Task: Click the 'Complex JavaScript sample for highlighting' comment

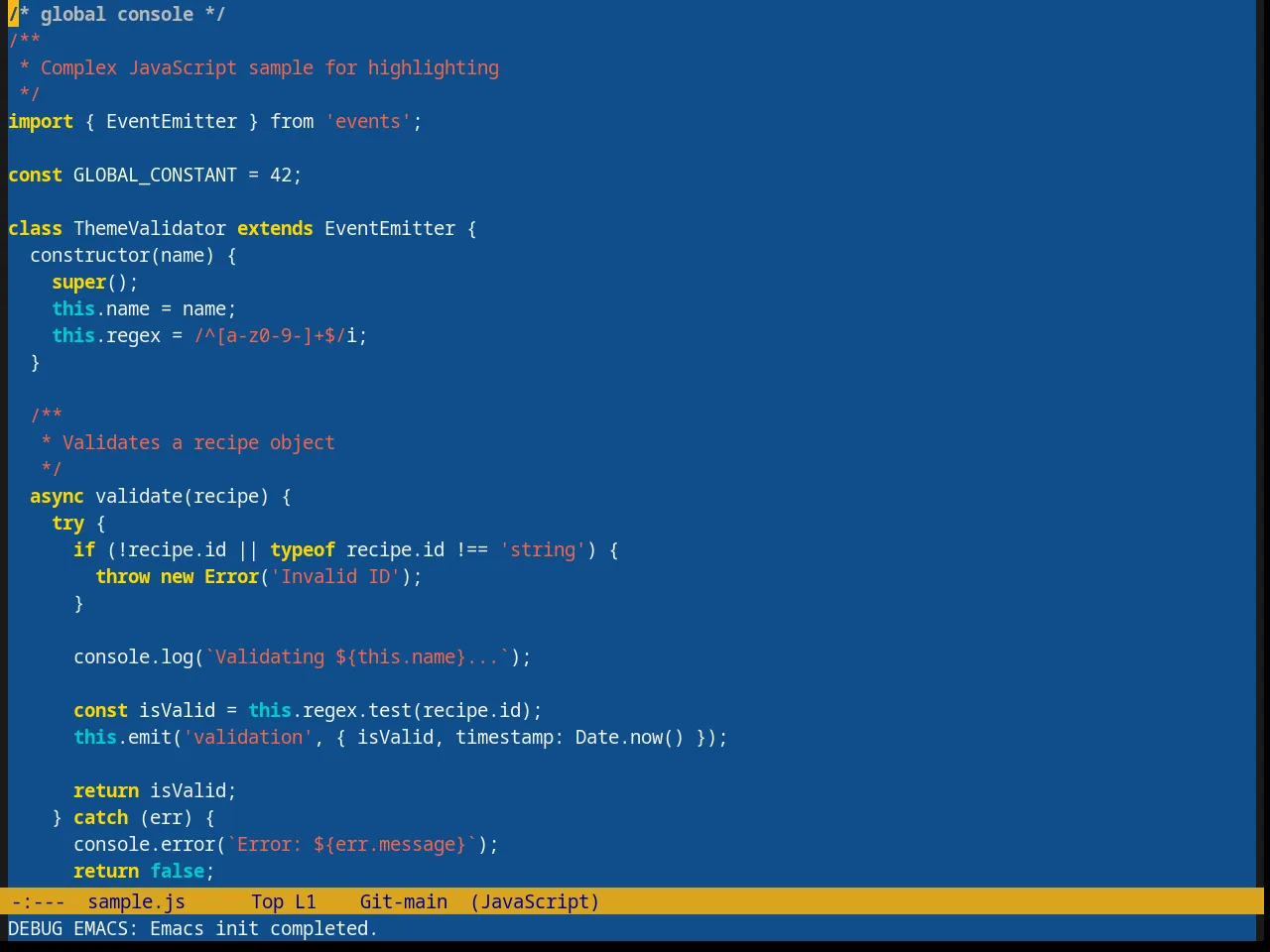Action: (270, 67)
